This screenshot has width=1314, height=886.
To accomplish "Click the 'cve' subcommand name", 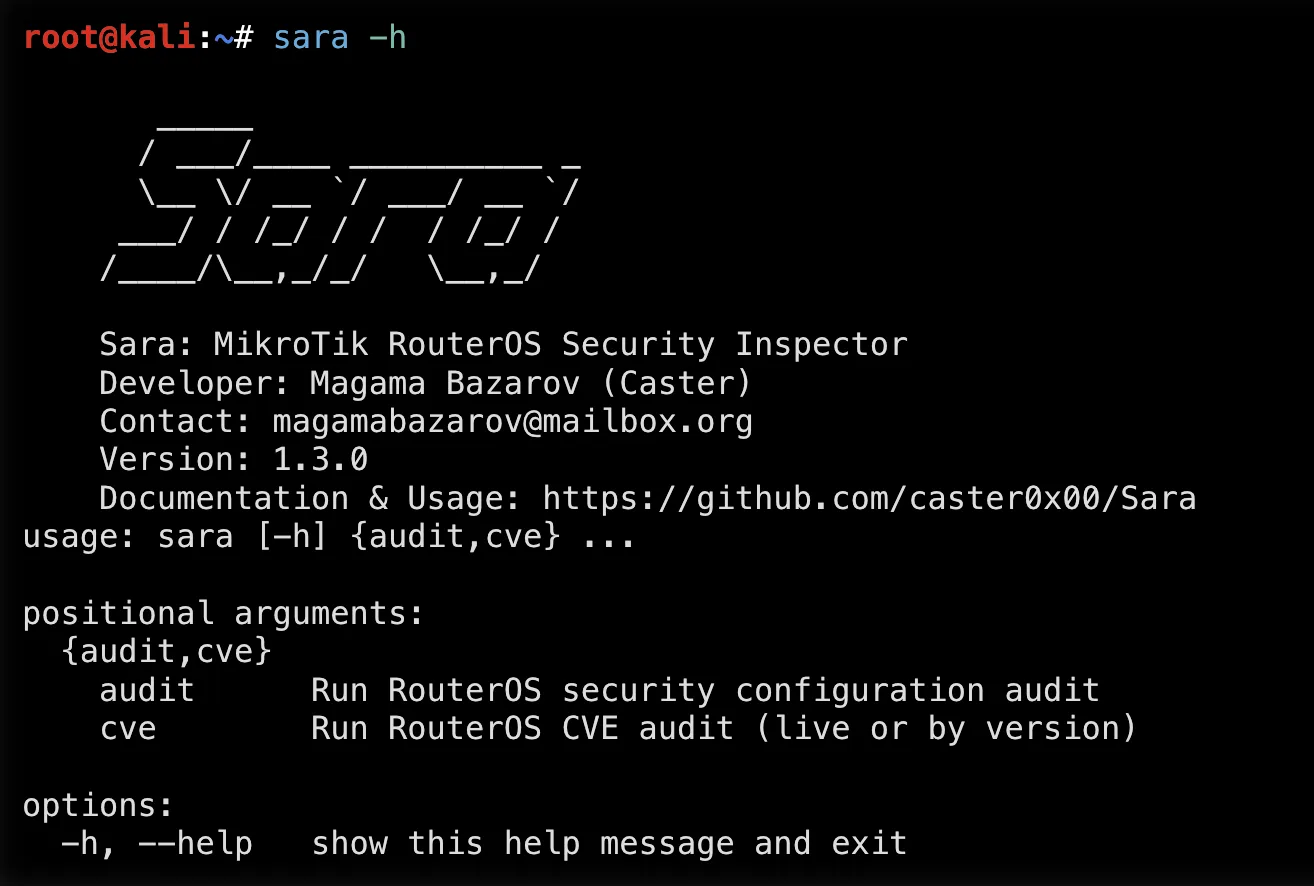I will pos(128,728).
